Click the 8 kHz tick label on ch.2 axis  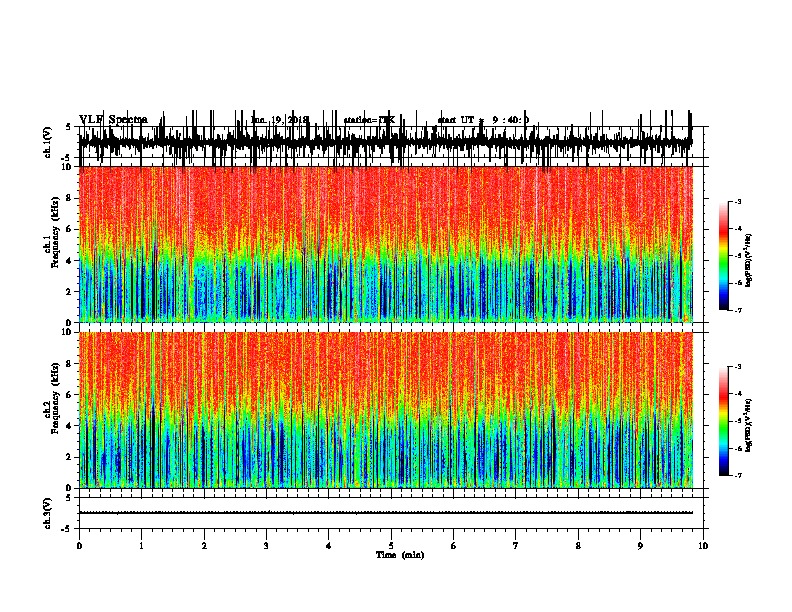69,364
